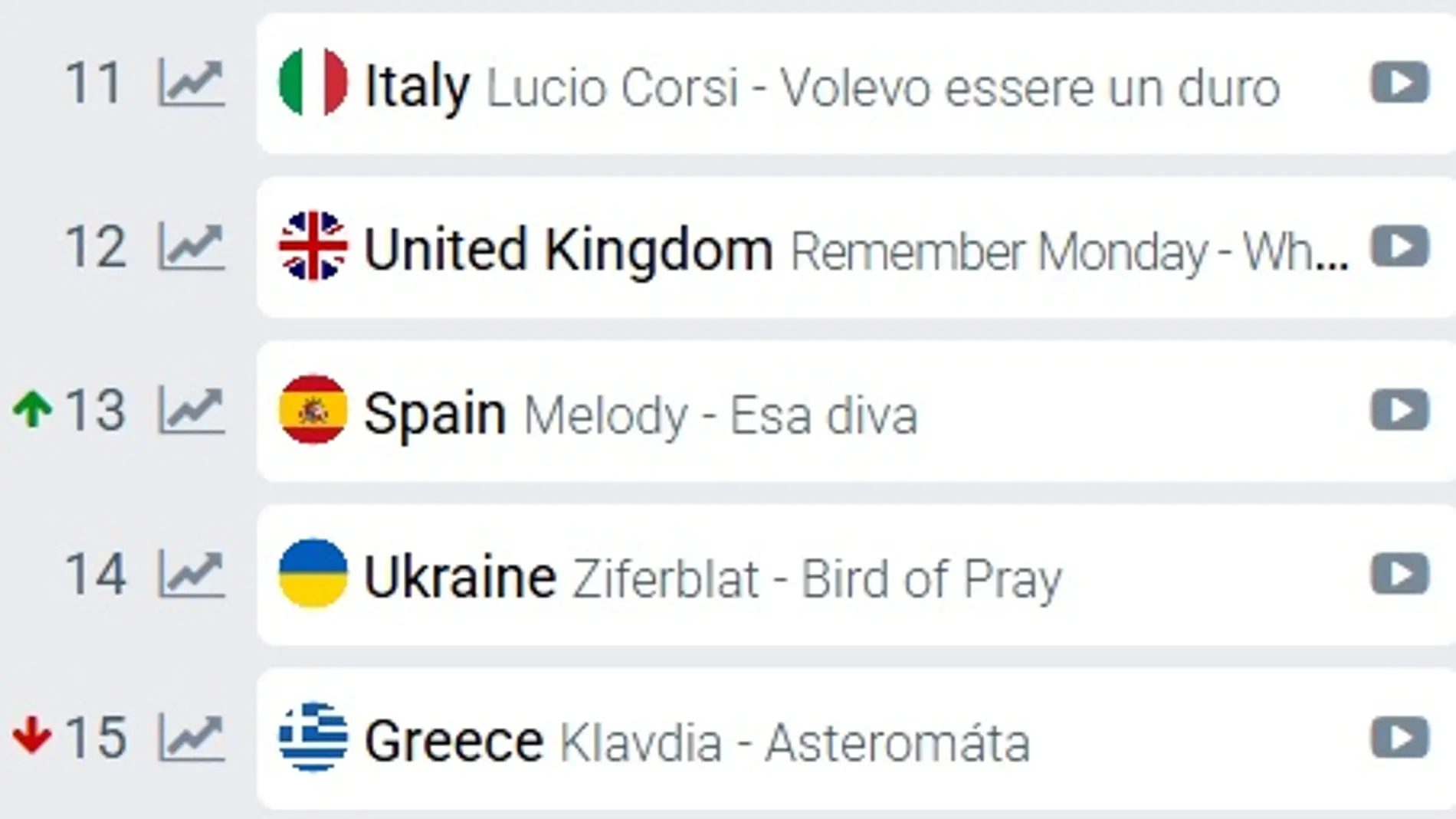1456x819 pixels.
Task: Visit the Ukraine entry link
Action: [x=460, y=578]
